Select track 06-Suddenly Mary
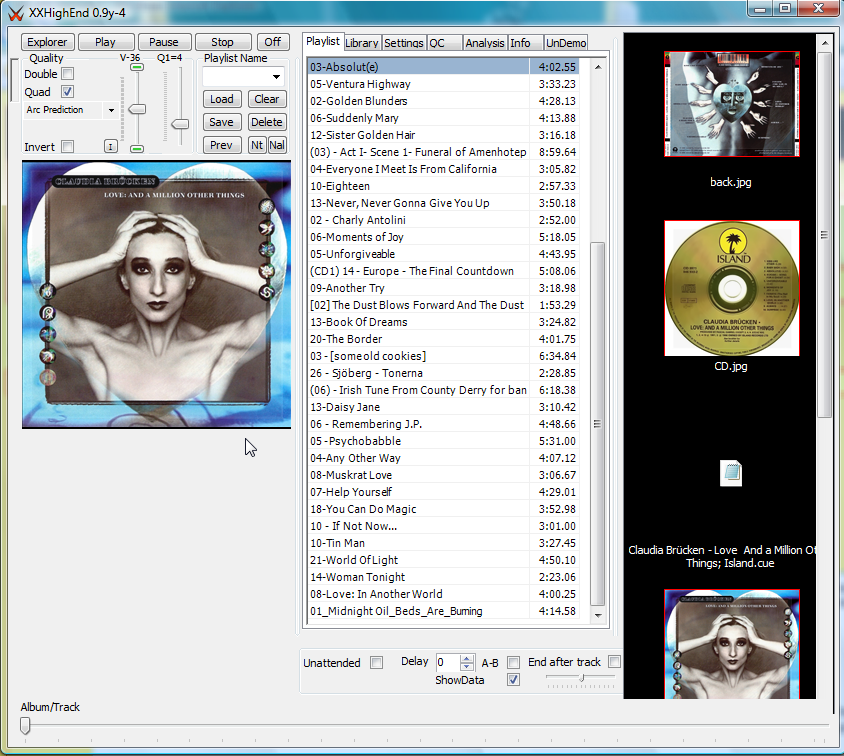 point(445,118)
